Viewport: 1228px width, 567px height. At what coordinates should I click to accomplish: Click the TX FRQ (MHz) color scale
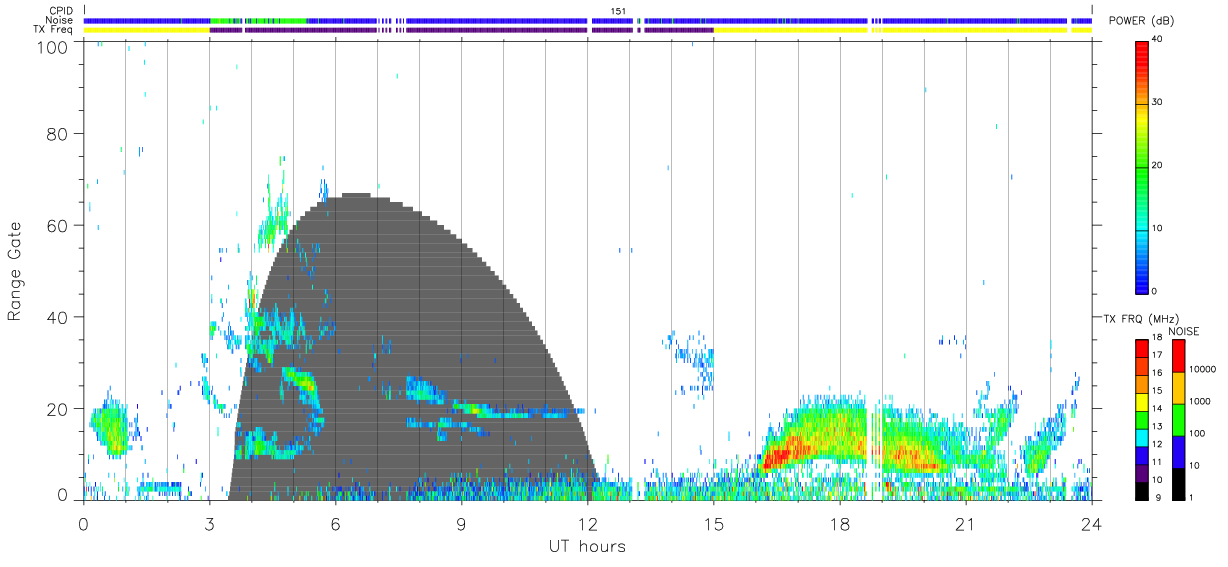1142,419
